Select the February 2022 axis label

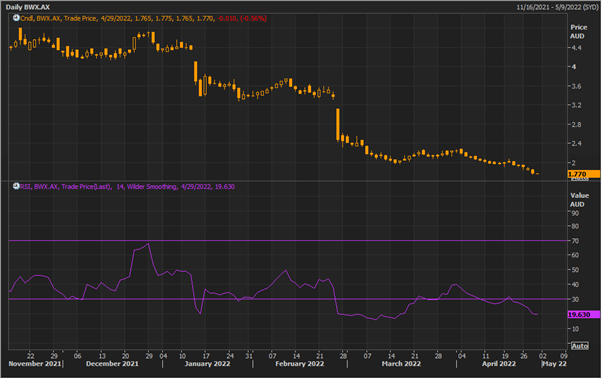click(299, 364)
